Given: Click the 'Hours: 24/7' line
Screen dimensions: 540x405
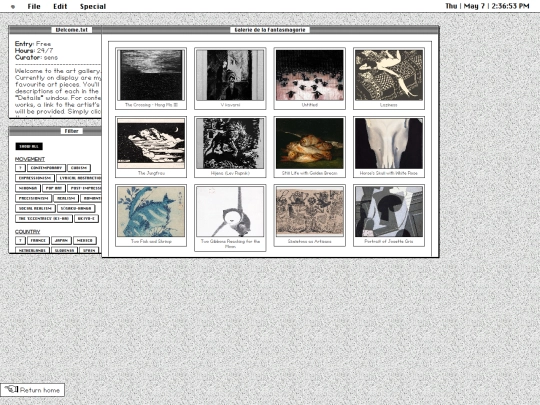Looking at the screenshot, I should (34, 51).
